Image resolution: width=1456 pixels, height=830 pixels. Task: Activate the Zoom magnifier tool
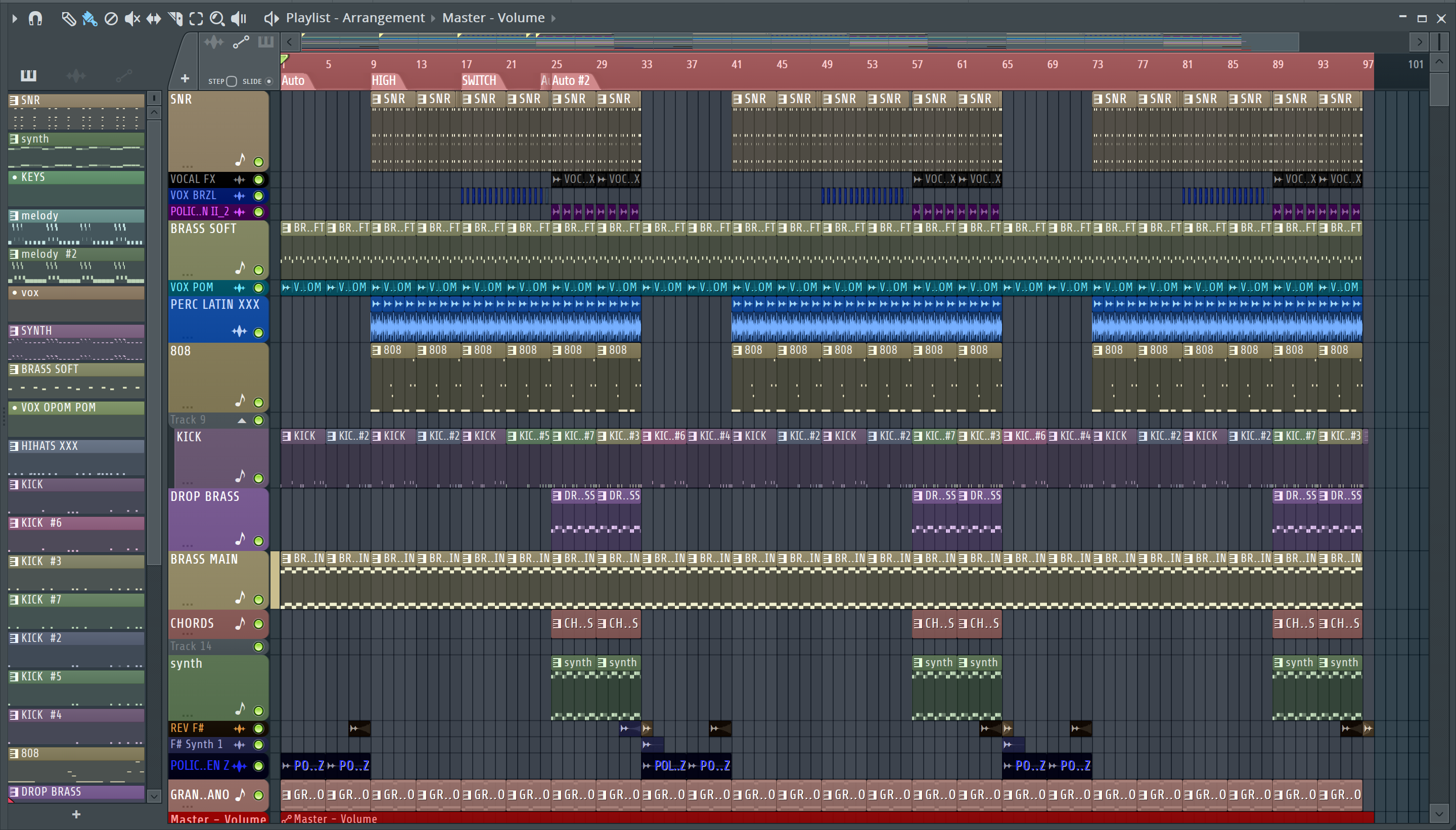217,19
